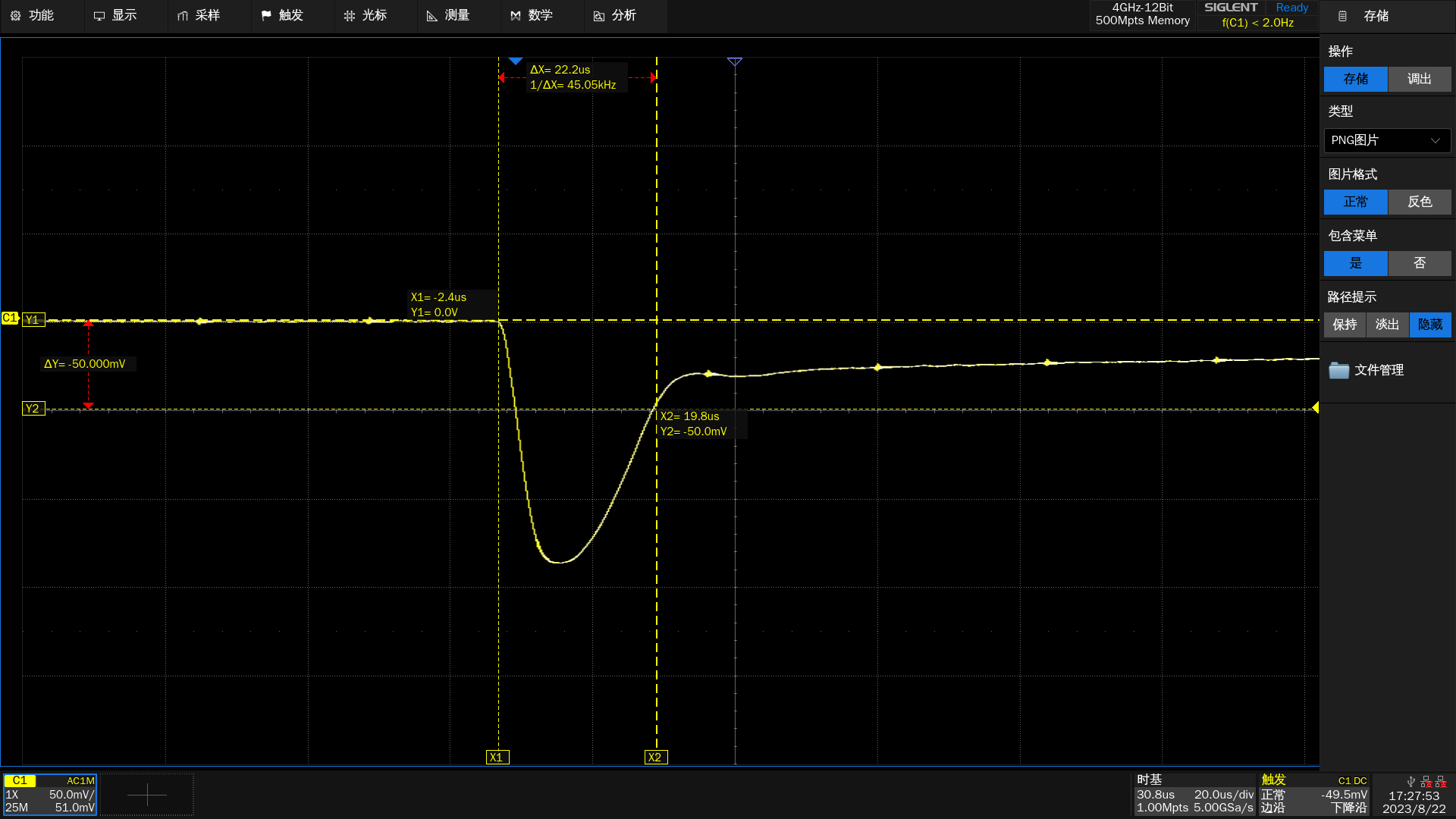Choose 否 for include menu
This screenshot has width=1456, height=819.
[x=1419, y=263]
